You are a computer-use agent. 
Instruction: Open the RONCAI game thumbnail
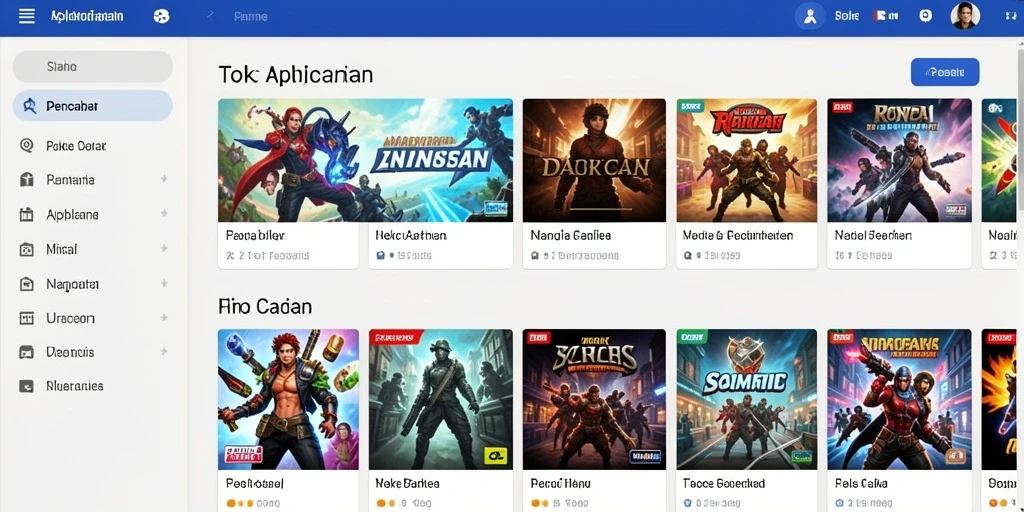[x=899, y=161]
